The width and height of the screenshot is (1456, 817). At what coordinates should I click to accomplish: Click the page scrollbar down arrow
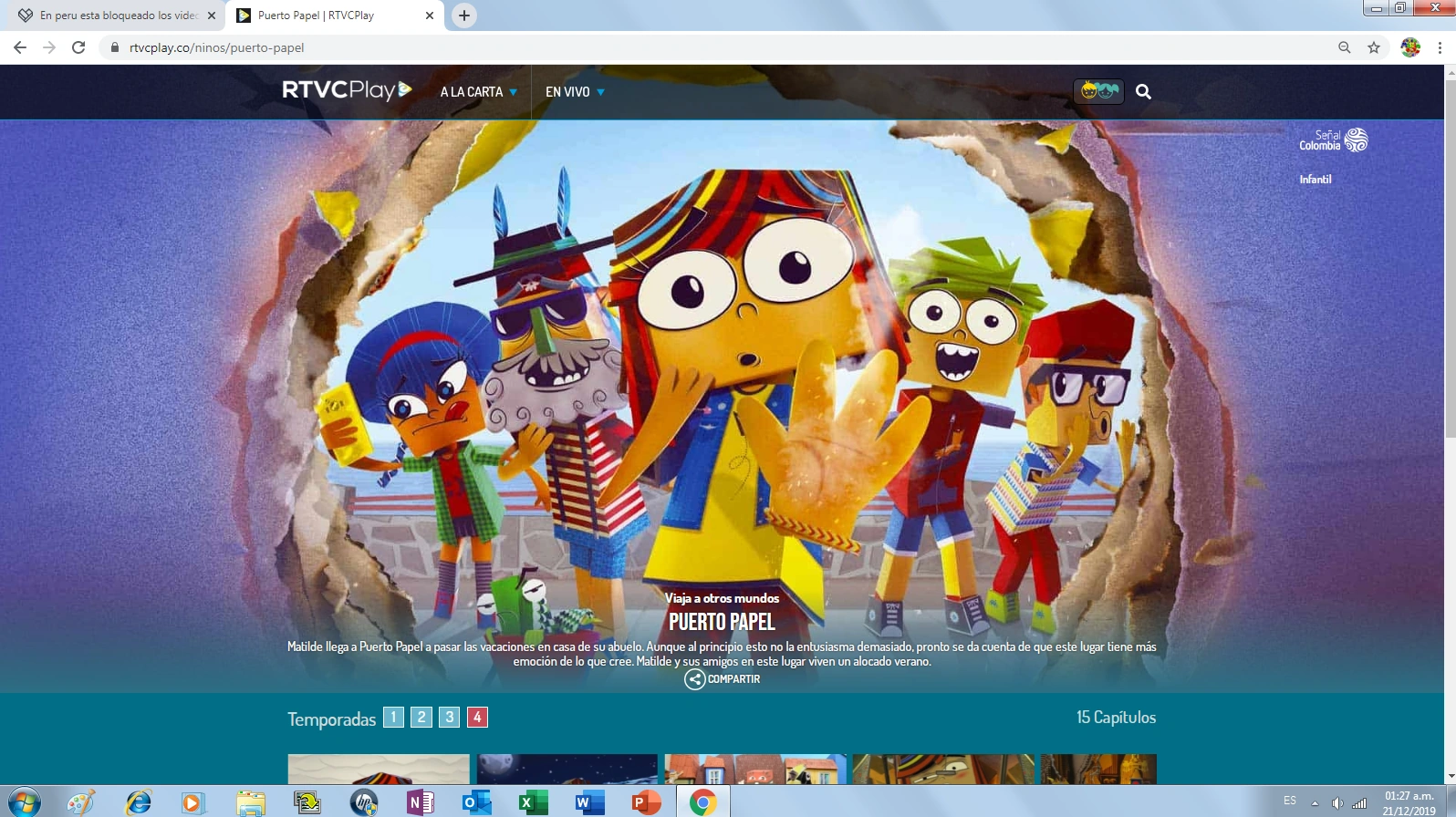click(x=1450, y=777)
